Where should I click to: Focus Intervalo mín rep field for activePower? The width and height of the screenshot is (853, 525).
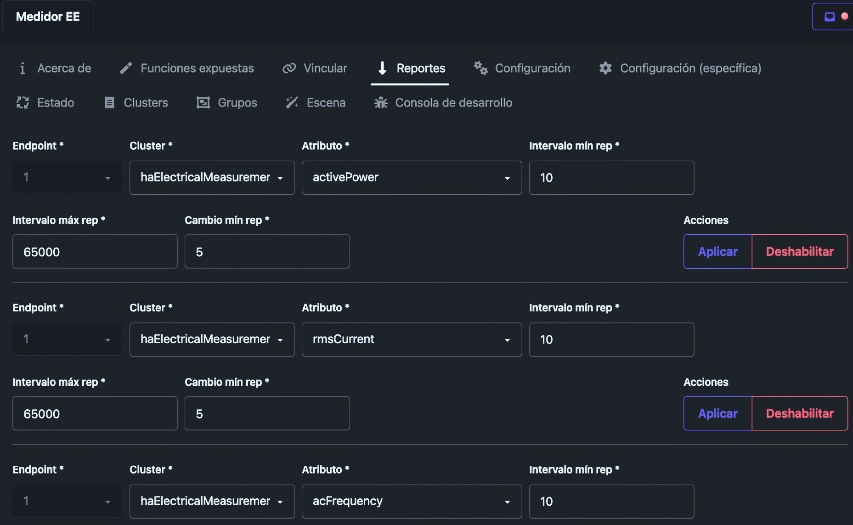[x=611, y=177]
